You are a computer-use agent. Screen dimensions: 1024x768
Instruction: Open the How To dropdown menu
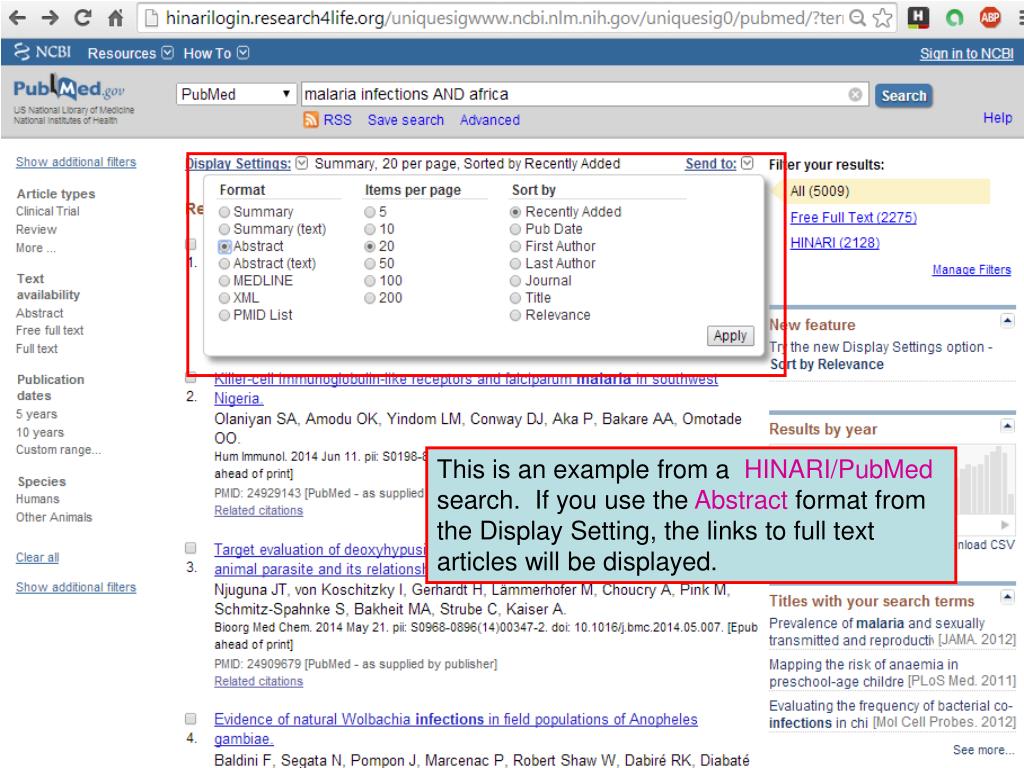point(216,53)
